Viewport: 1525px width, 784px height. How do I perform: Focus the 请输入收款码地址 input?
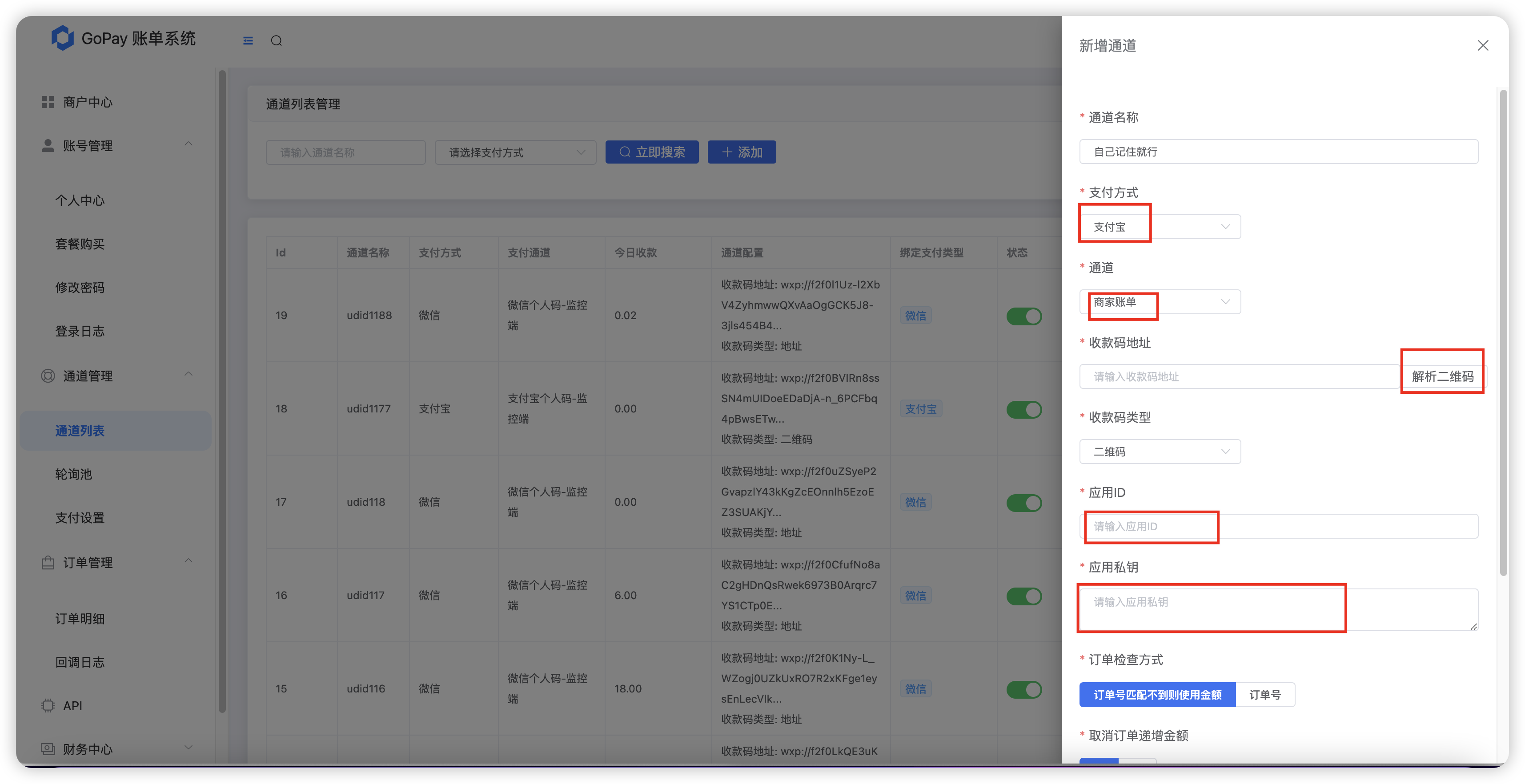pos(1239,376)
